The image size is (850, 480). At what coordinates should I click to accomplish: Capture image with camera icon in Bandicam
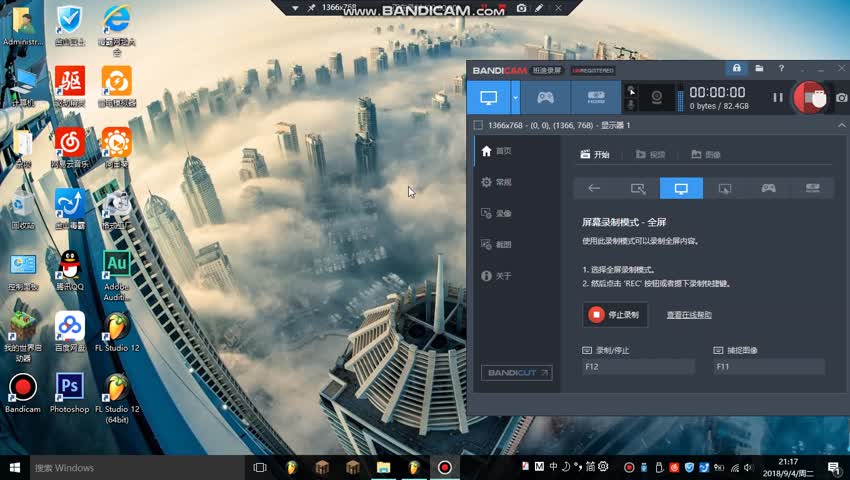(841, 98)
